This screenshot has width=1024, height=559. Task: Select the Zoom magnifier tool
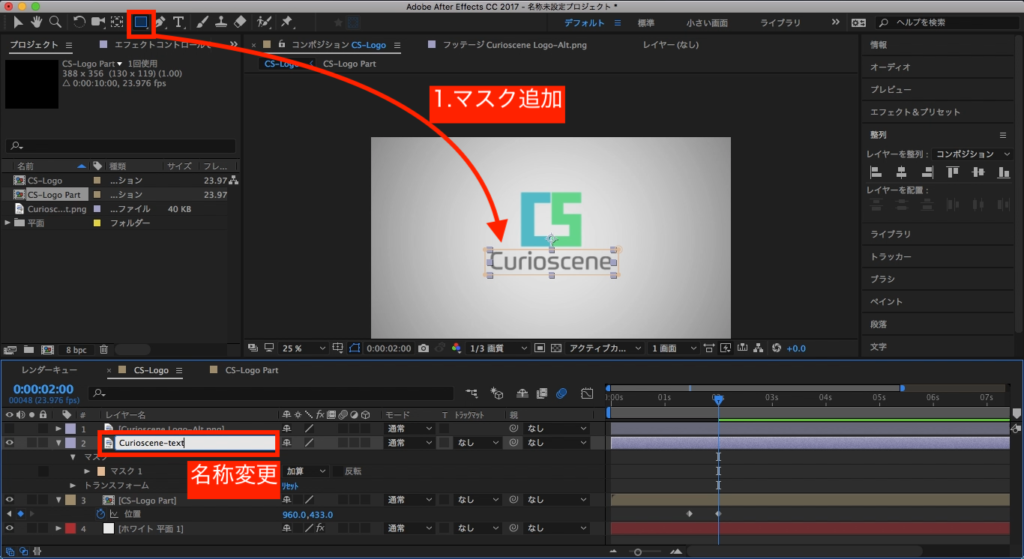[x=55, y=21]
